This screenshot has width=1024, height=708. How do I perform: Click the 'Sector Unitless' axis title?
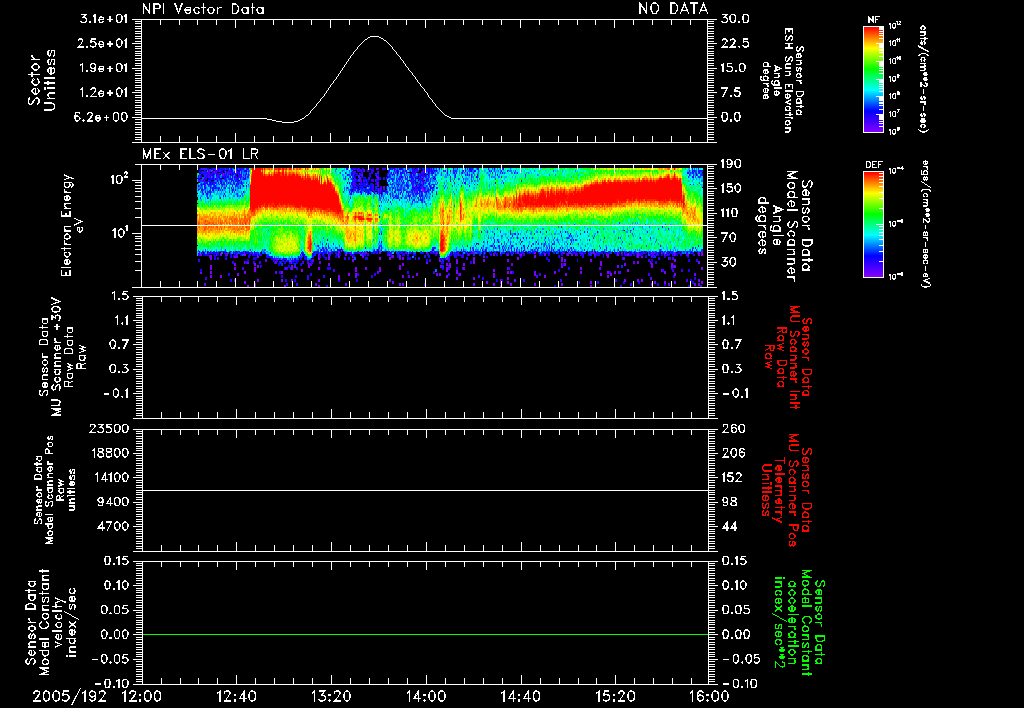pyautogui.click(x=42, y=80)
